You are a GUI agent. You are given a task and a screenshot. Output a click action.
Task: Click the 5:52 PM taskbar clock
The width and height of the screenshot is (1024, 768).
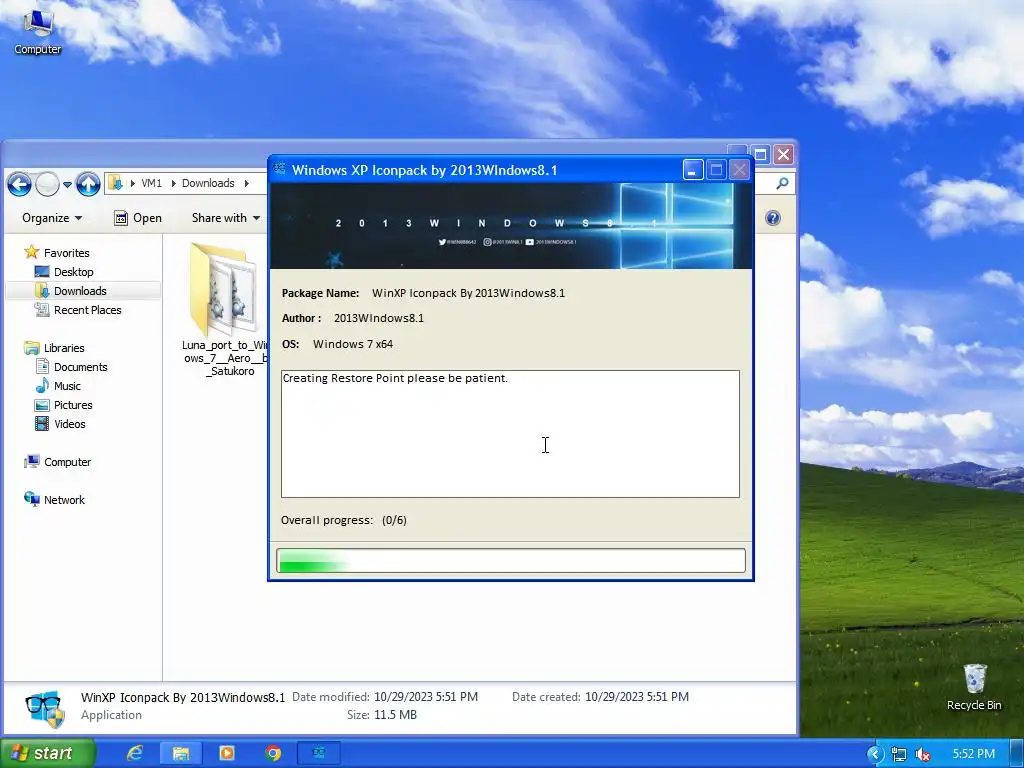pos(974,754)
